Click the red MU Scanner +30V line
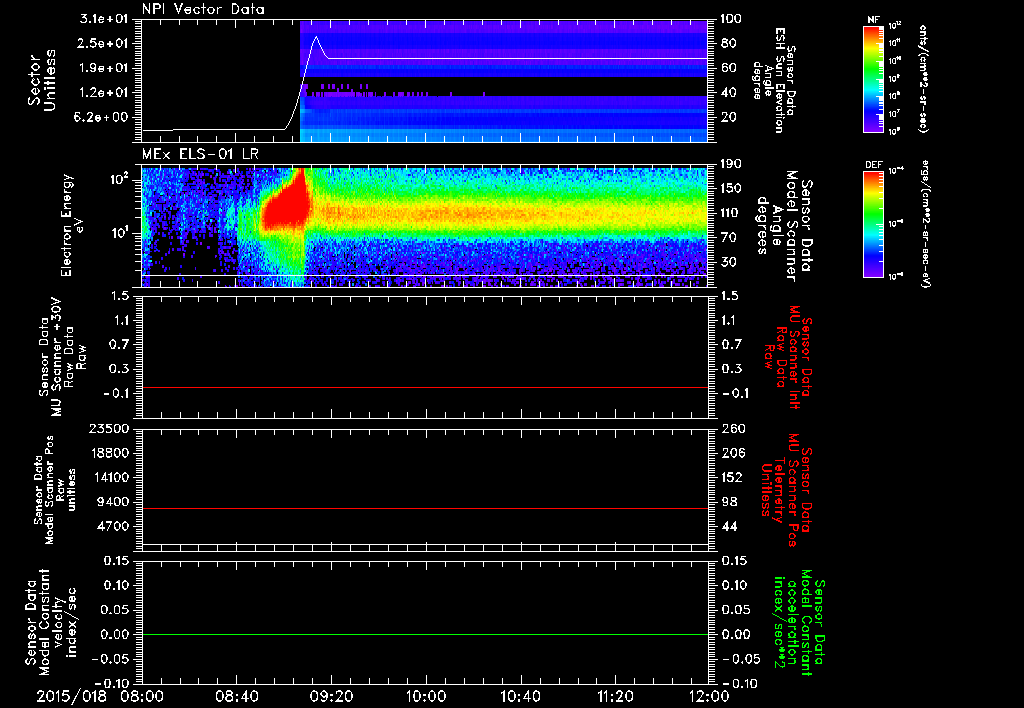This screenshot has height=708, width=1024. tap(424, 387)
